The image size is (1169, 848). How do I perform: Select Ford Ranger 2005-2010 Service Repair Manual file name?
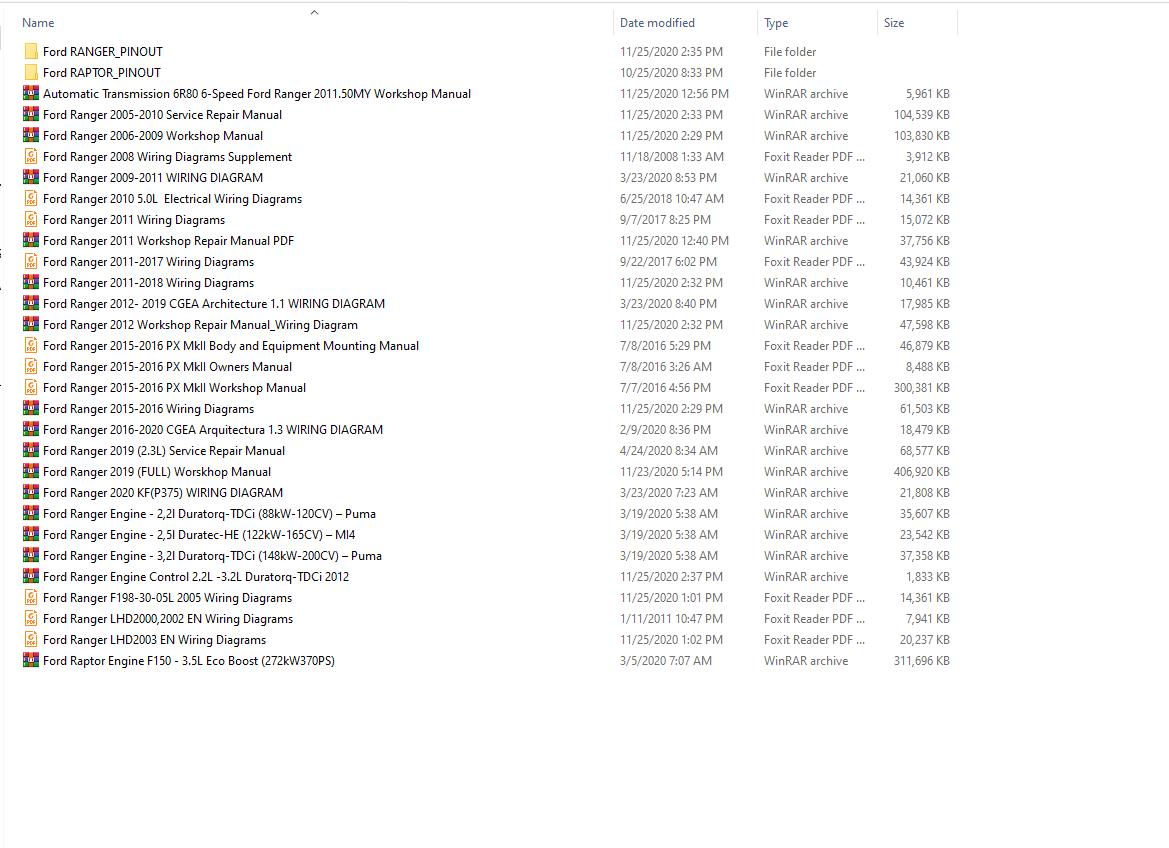click(x=162, y=114)
